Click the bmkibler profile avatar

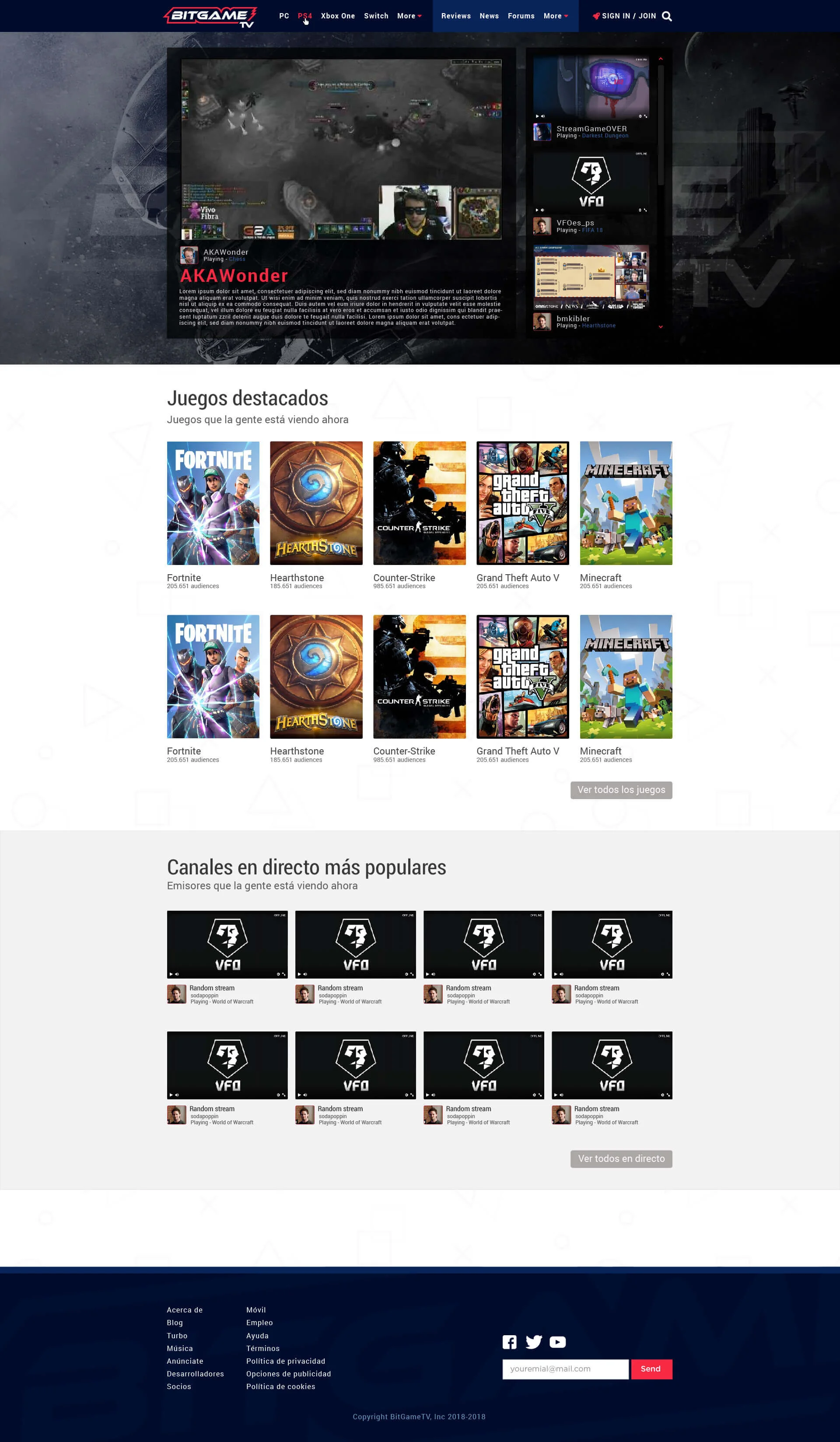point(542,322)
